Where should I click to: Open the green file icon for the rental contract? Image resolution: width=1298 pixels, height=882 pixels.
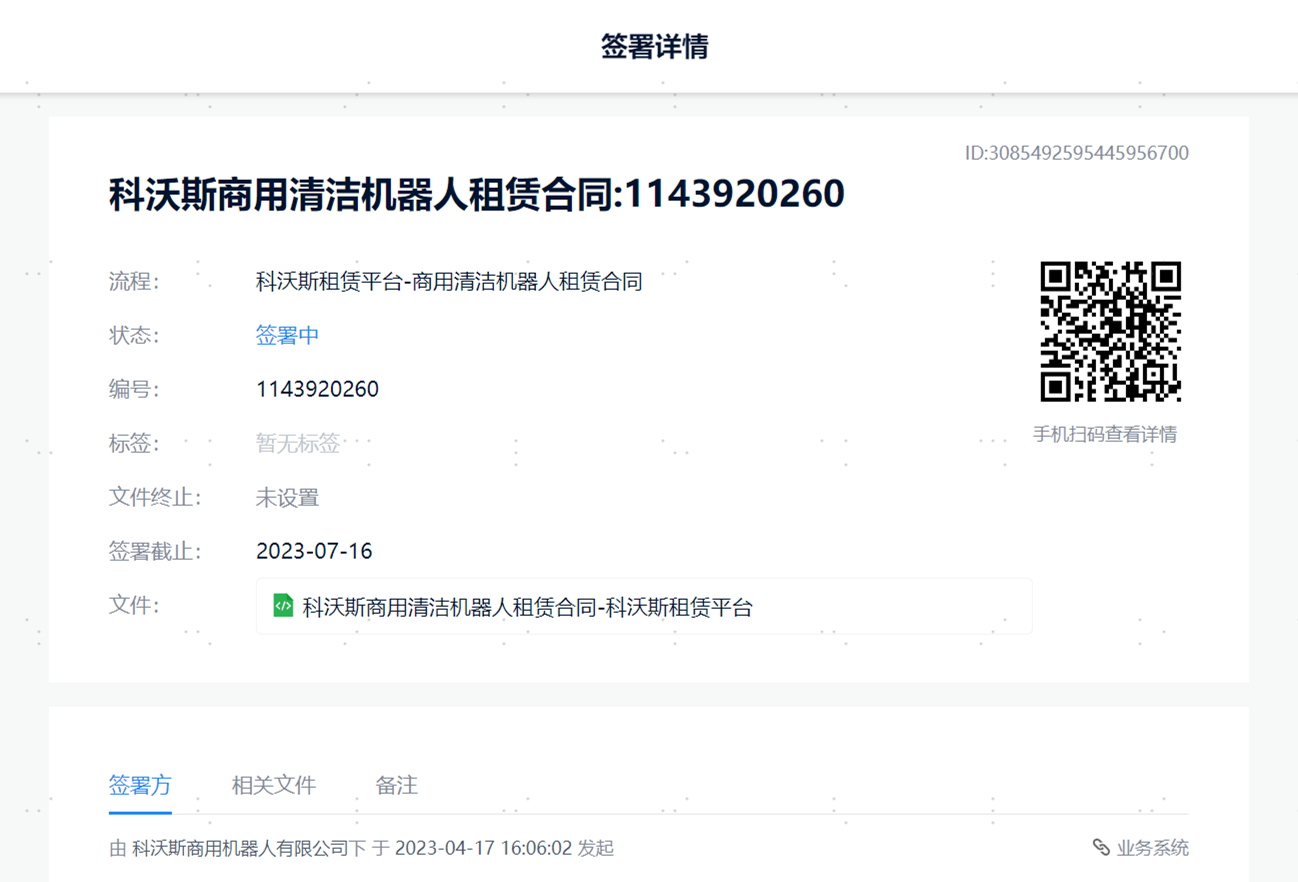coord(283,606)
